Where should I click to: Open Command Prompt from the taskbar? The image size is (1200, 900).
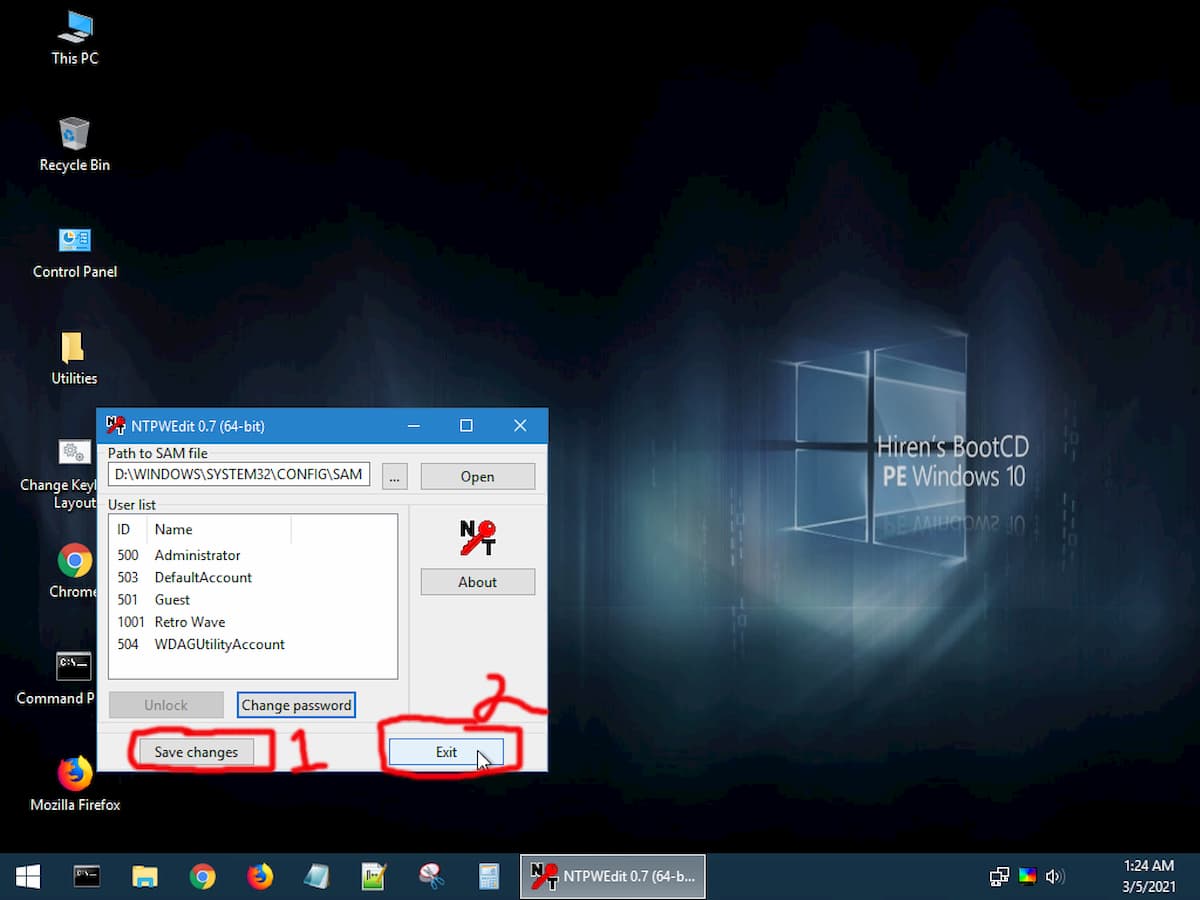coord(87,877)
